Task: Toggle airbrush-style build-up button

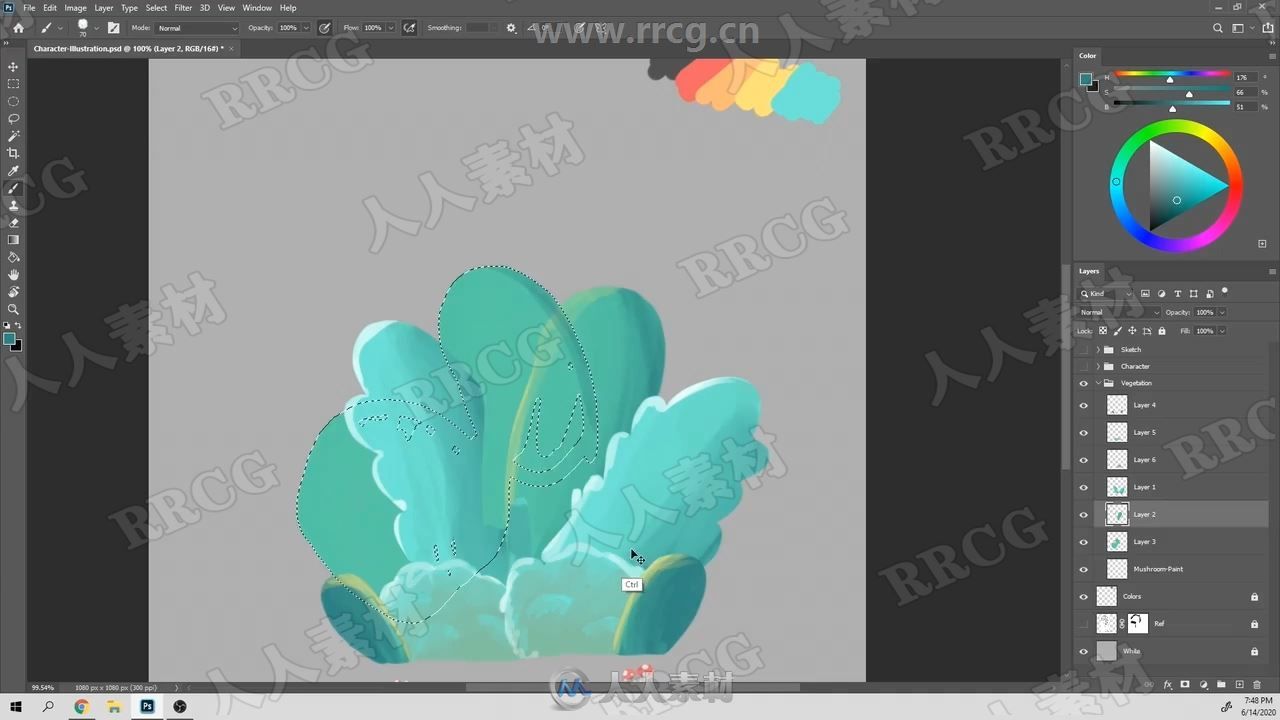Action: click(x=409, y=28)
